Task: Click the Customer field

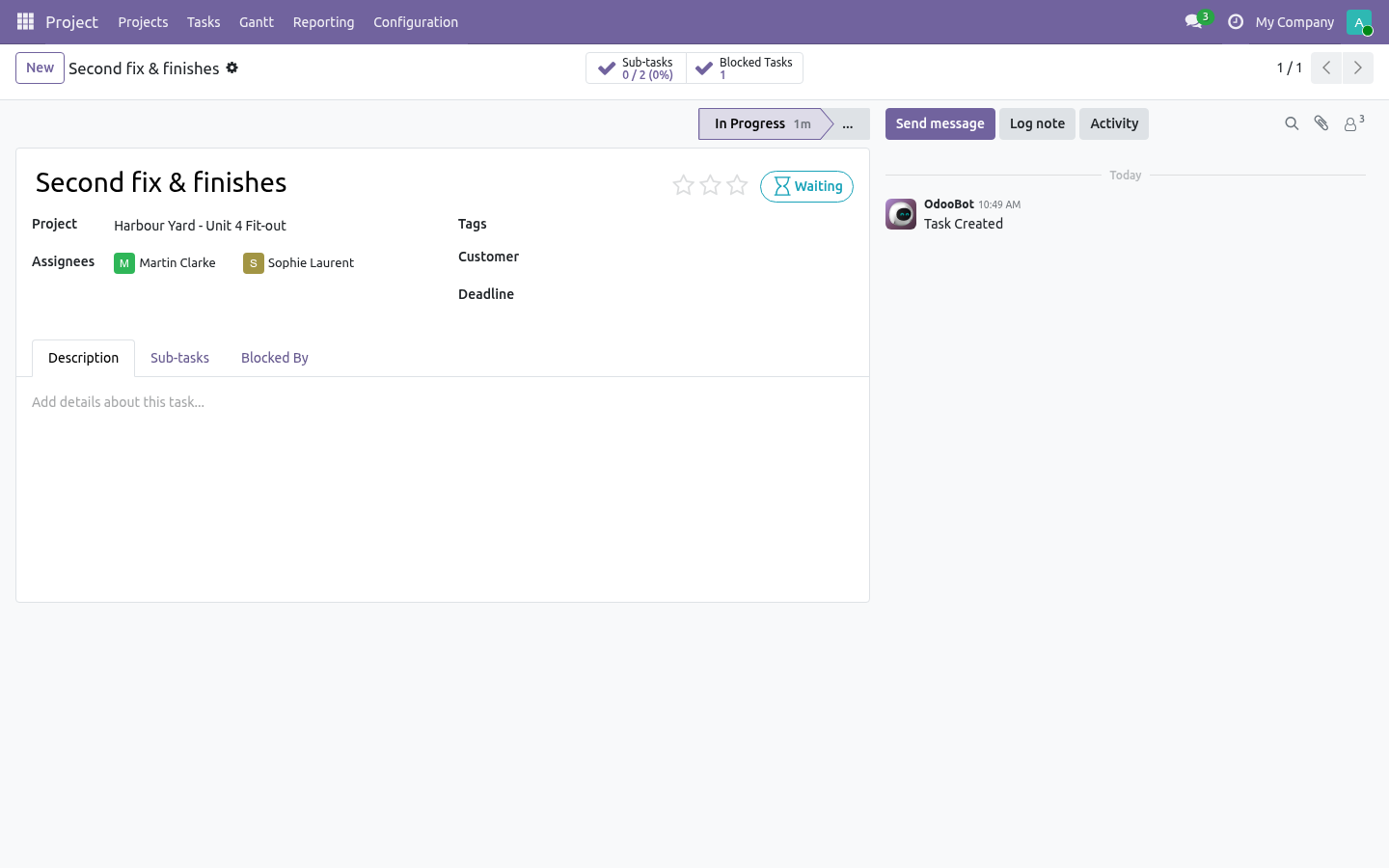Action: click(694, 257)
